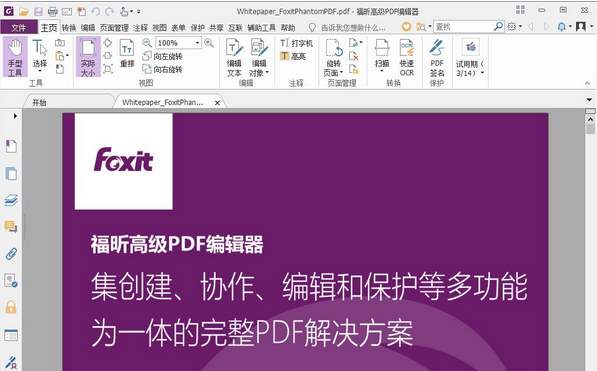Viewport: 597px width, 371px height.
Task: Switch to the Share (共享) tab
Action: [216, 27]
